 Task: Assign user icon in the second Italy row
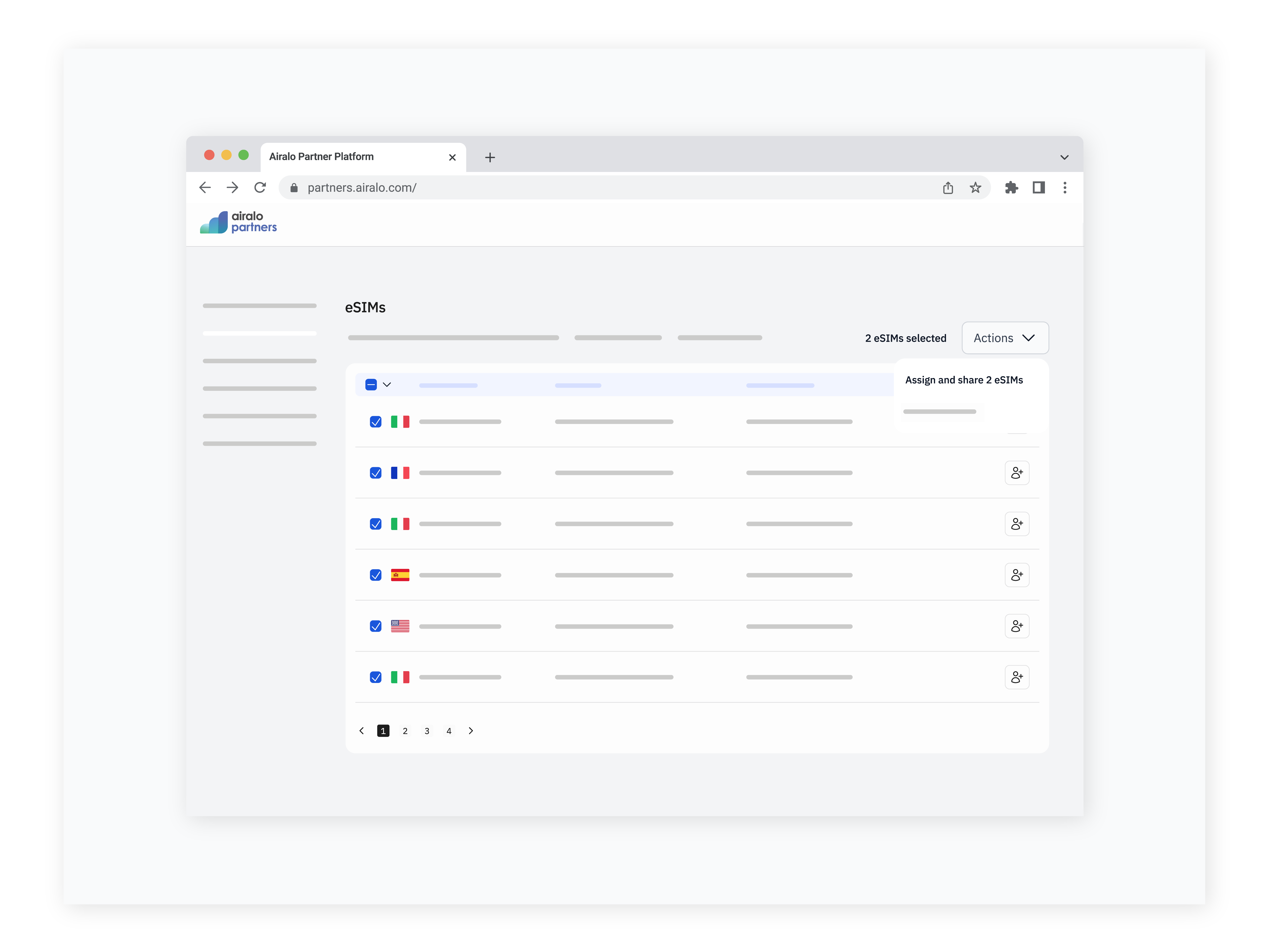click(x=1017, y=524)
